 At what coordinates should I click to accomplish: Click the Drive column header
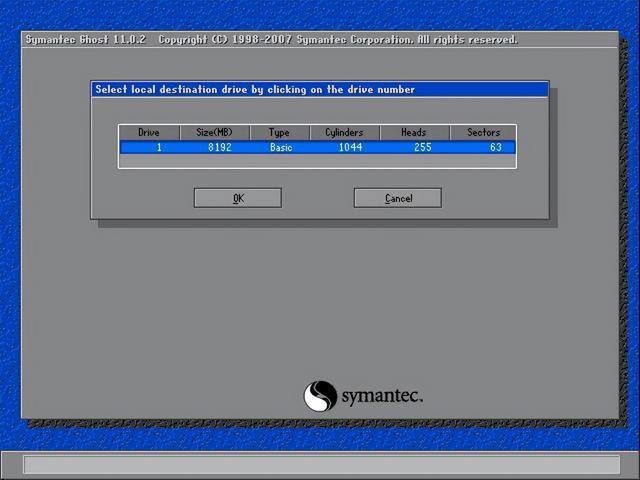tap(149, 133)
